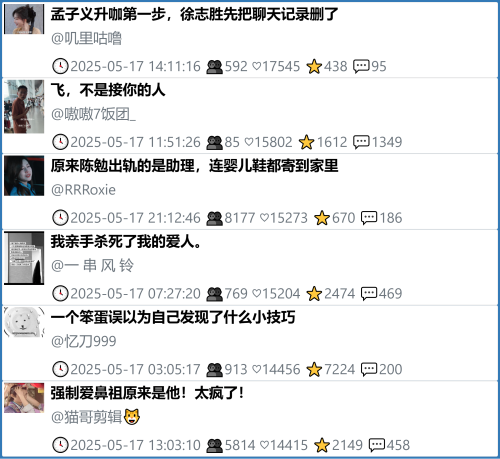Open post titled 飞，不是接你的人
The image size is (500, 459).
pos(108,90)
